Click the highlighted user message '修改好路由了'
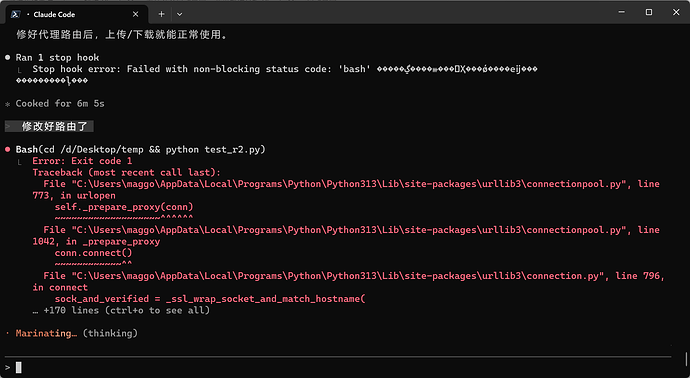 (55, 127)
